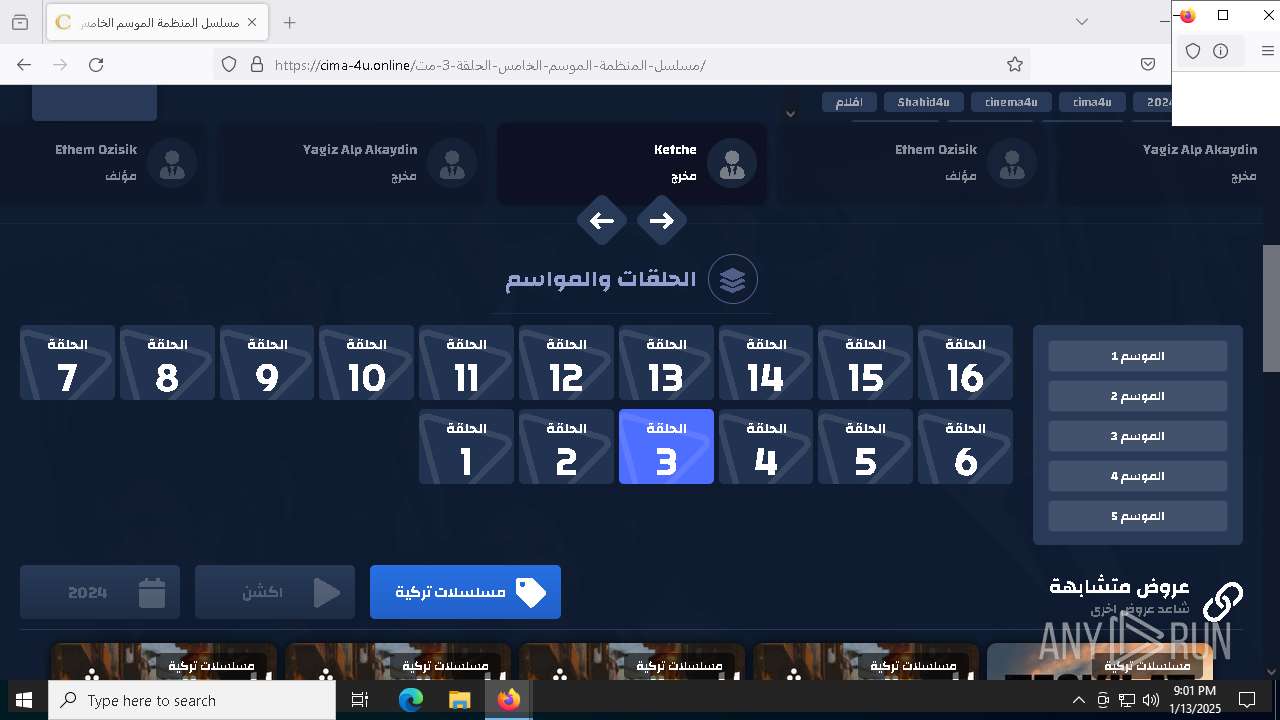
Task: Close the current browser tab
Action: tap(252, 22)
